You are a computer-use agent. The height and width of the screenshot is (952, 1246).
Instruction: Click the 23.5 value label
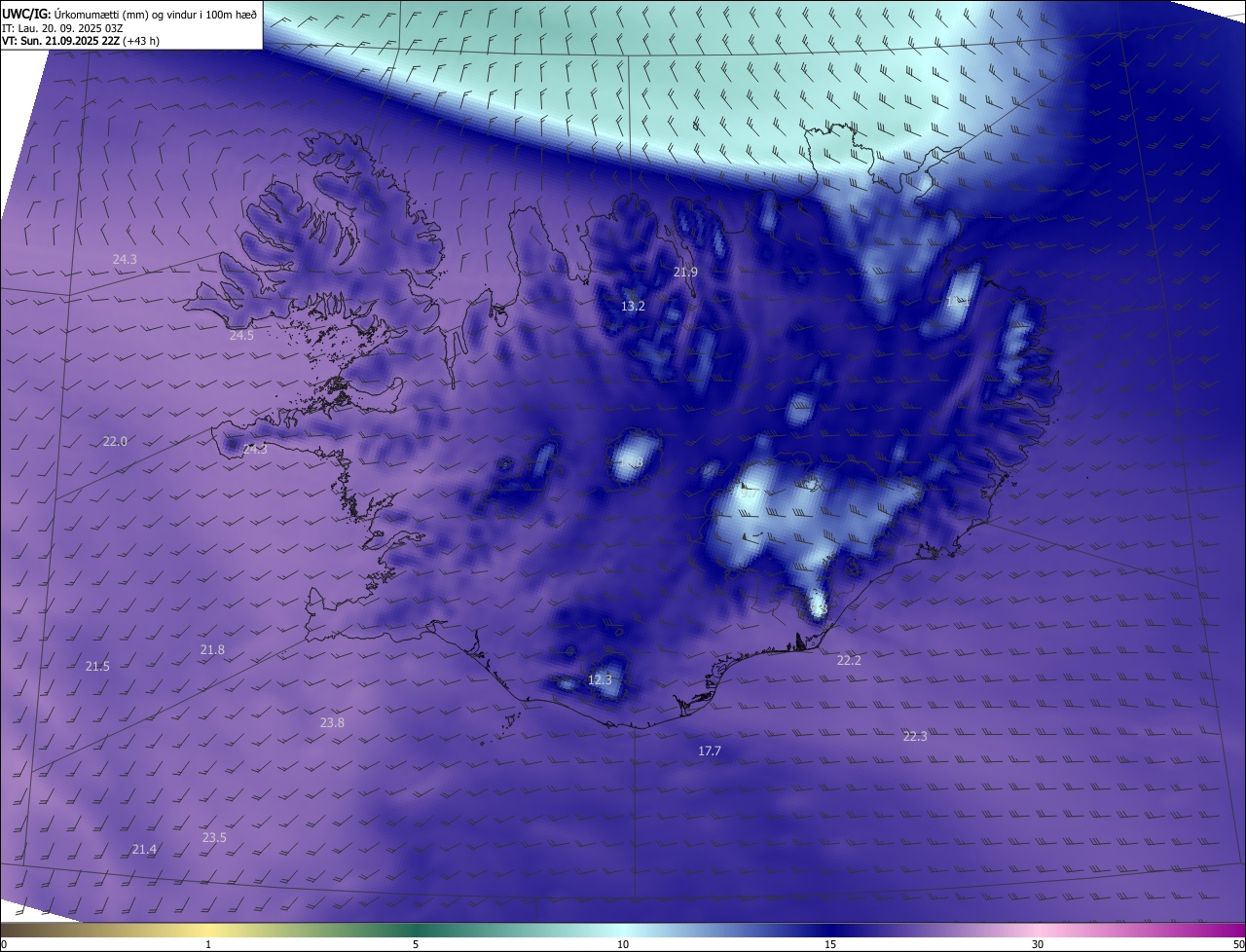(x=214, y=837)
